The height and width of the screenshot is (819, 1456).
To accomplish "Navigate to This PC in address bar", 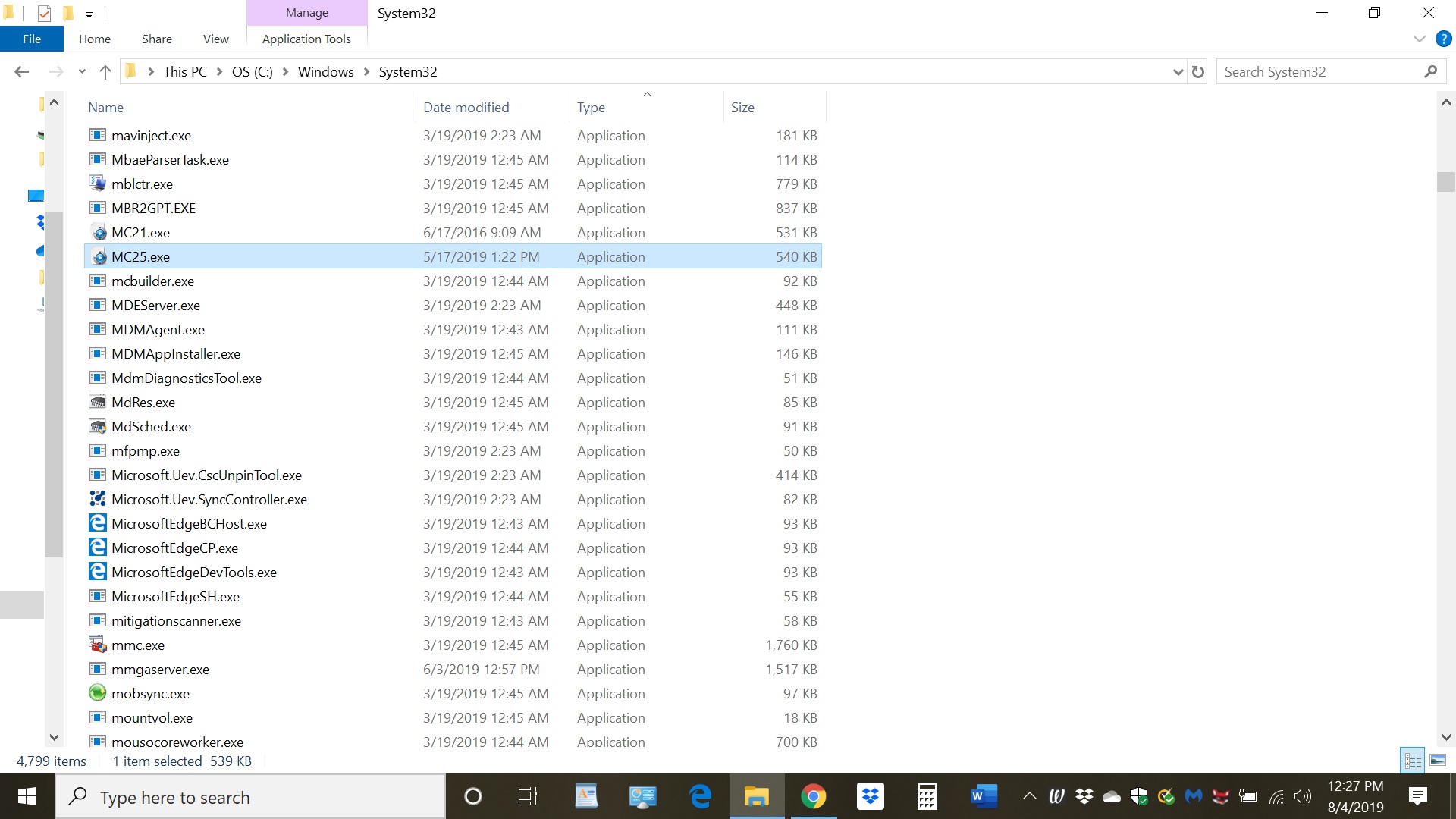I will pos(185,71).
